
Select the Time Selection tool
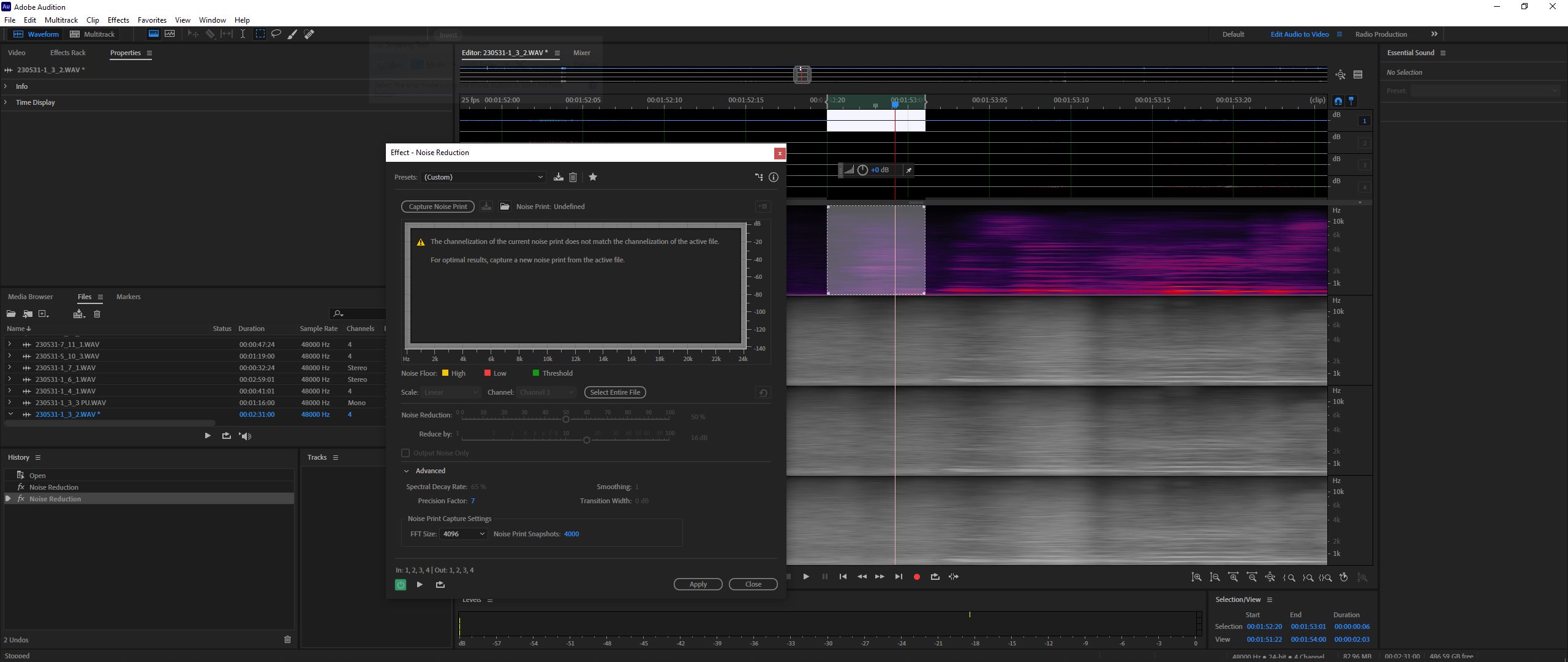tap(243, 34)
